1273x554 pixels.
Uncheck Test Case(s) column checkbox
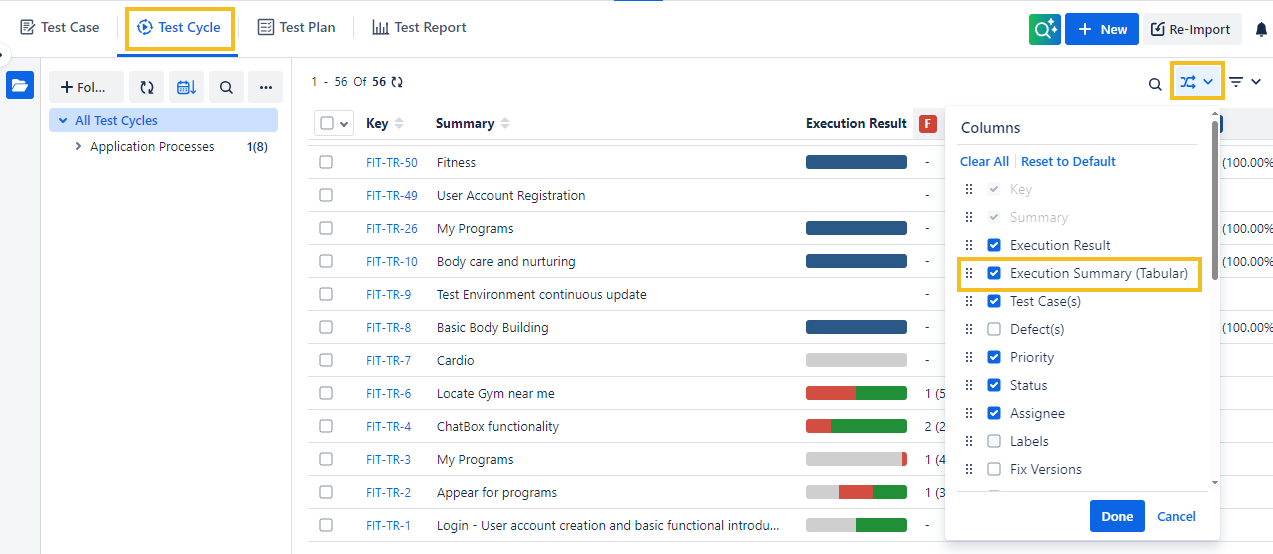click(994, 301)
